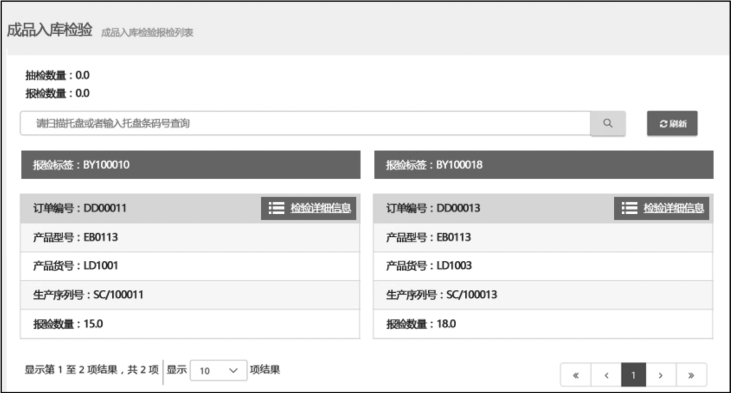Click 抽检数量 0.0 label

57,75
